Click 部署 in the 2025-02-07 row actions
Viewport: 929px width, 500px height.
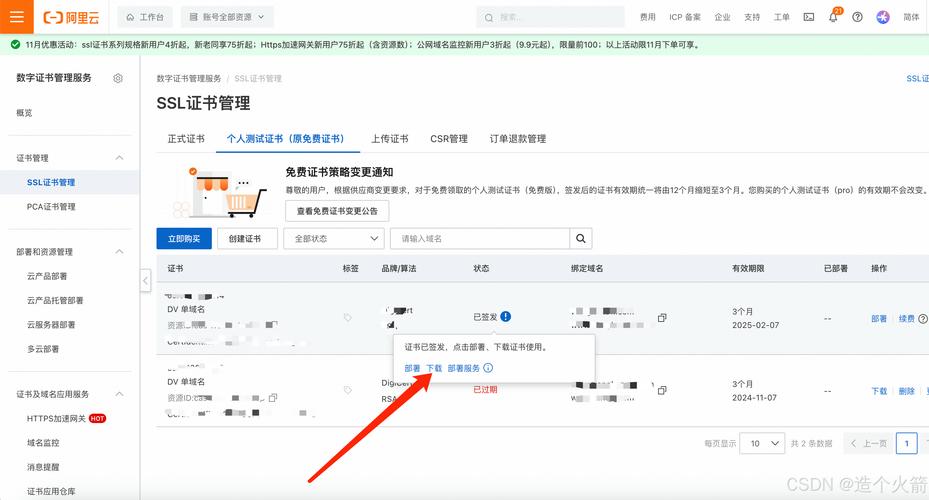pos(879,319)
